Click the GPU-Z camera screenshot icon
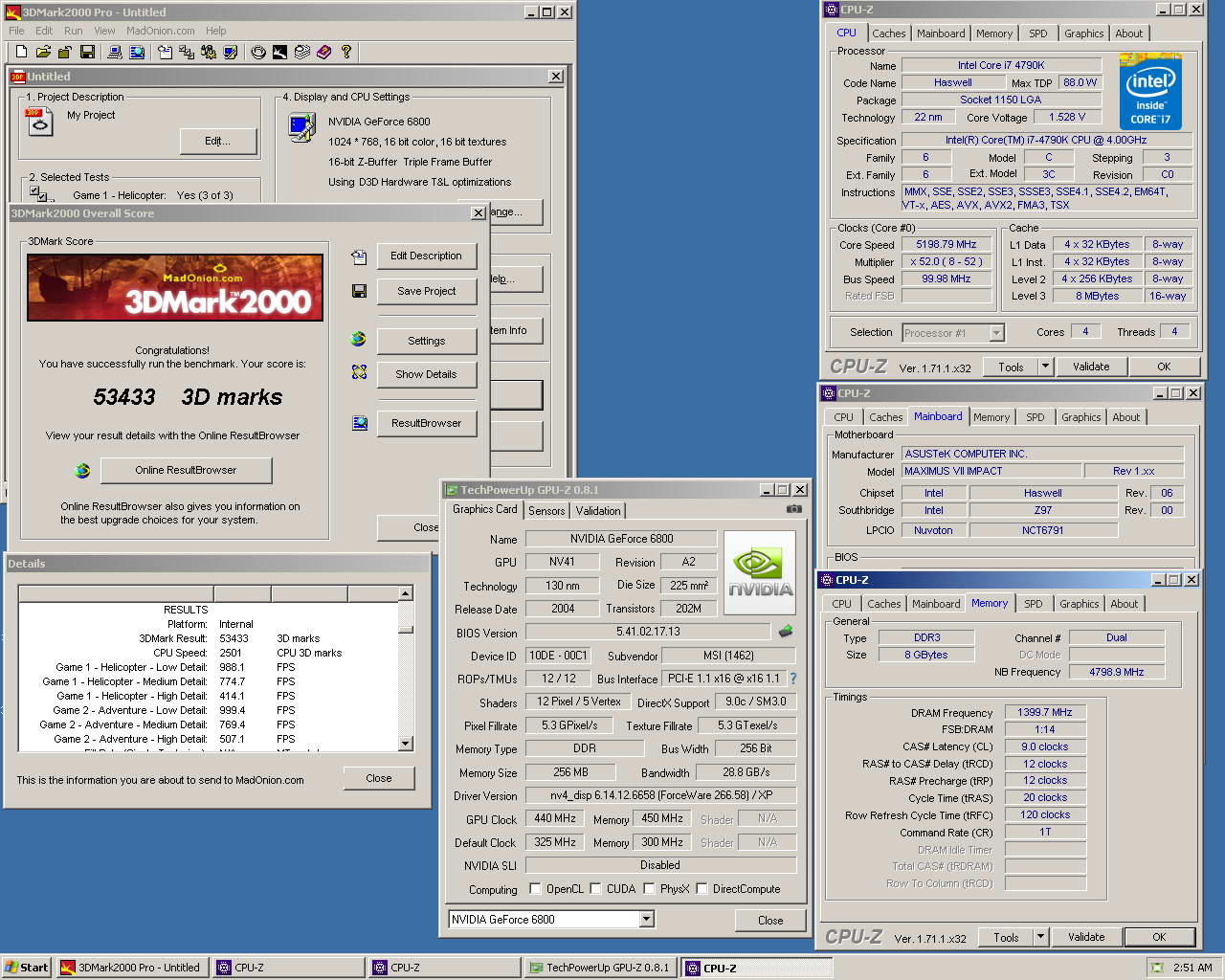The height and width of the screenshot is (980, 1225). 793,509
